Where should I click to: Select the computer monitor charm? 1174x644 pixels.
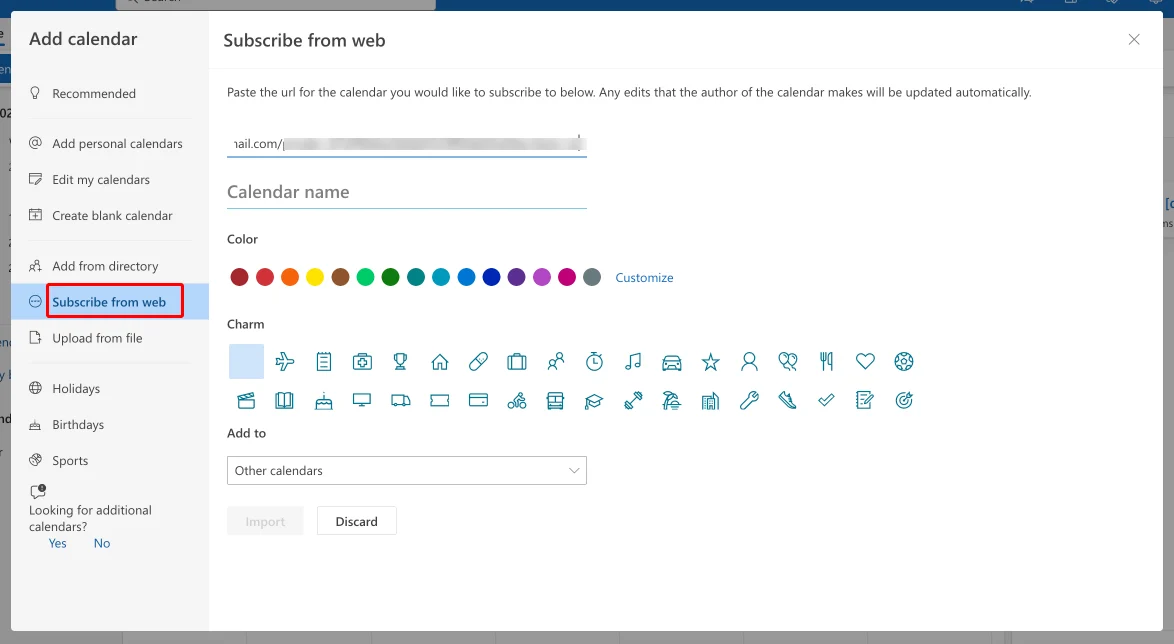pos(362,401)
